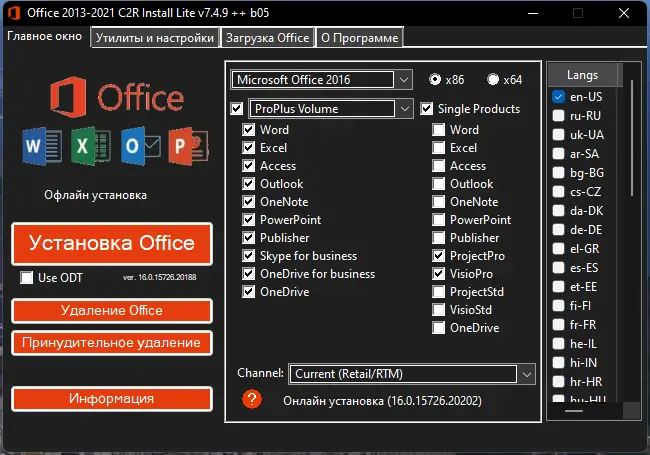Click the orange question mark help icon

[252, 399]
